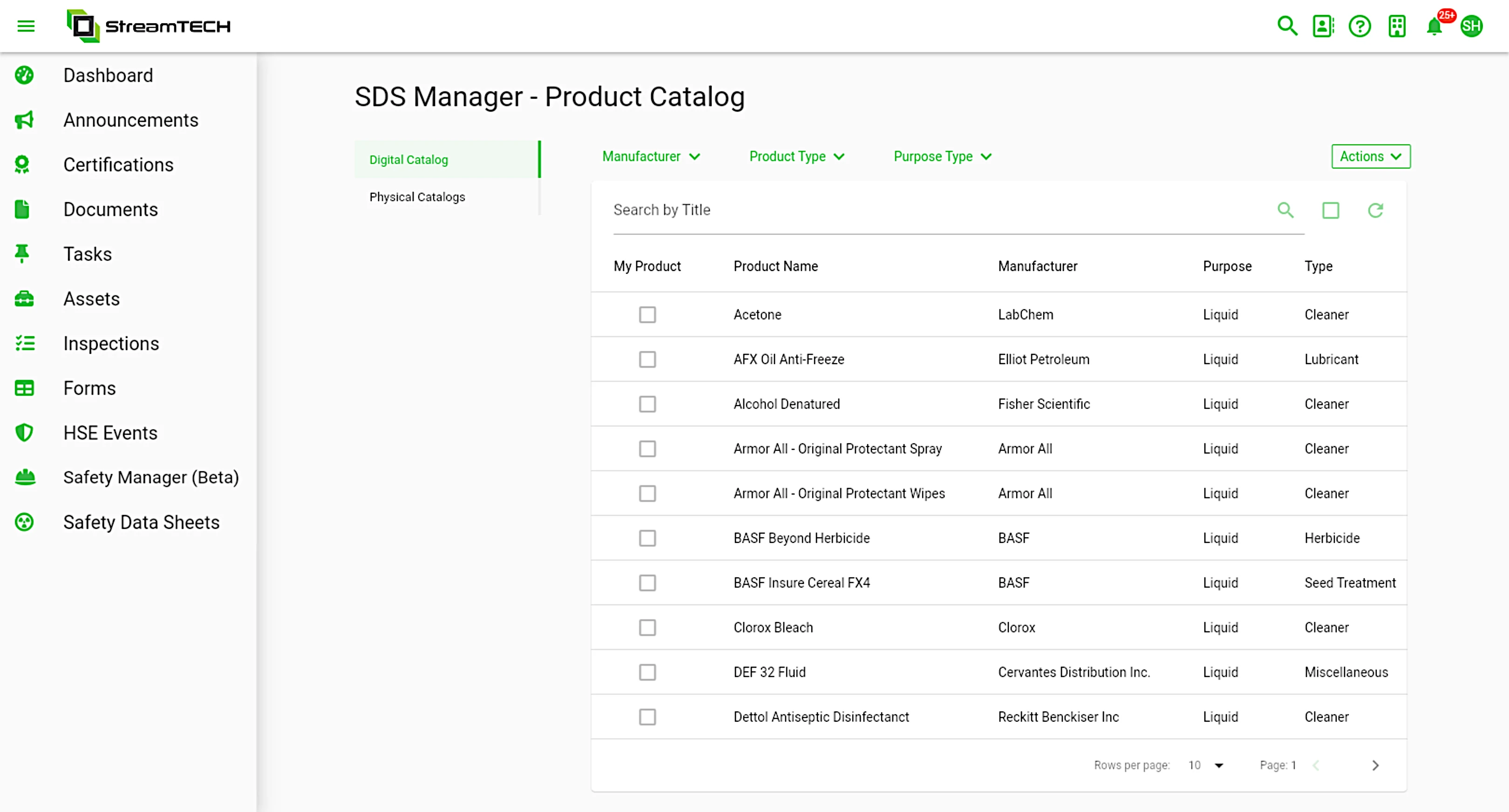The height and width of the screenshot is (812, 1509).
Task: Open Announcements from the sidebar
Action: pyautogui.click(x=130, y=120)
